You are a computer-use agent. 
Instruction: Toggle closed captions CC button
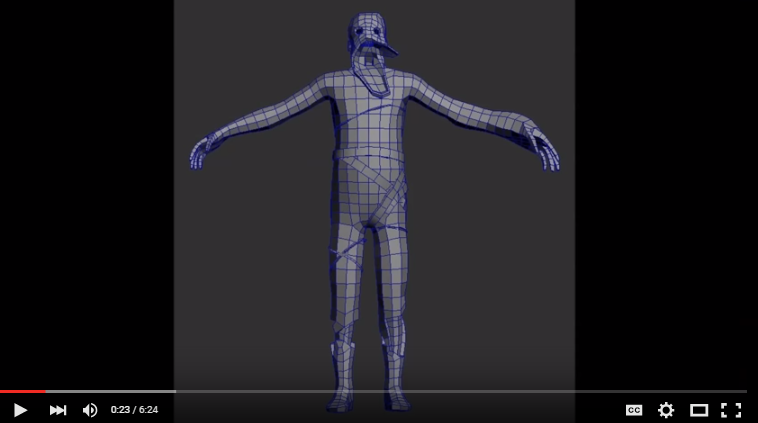point(634,410)
